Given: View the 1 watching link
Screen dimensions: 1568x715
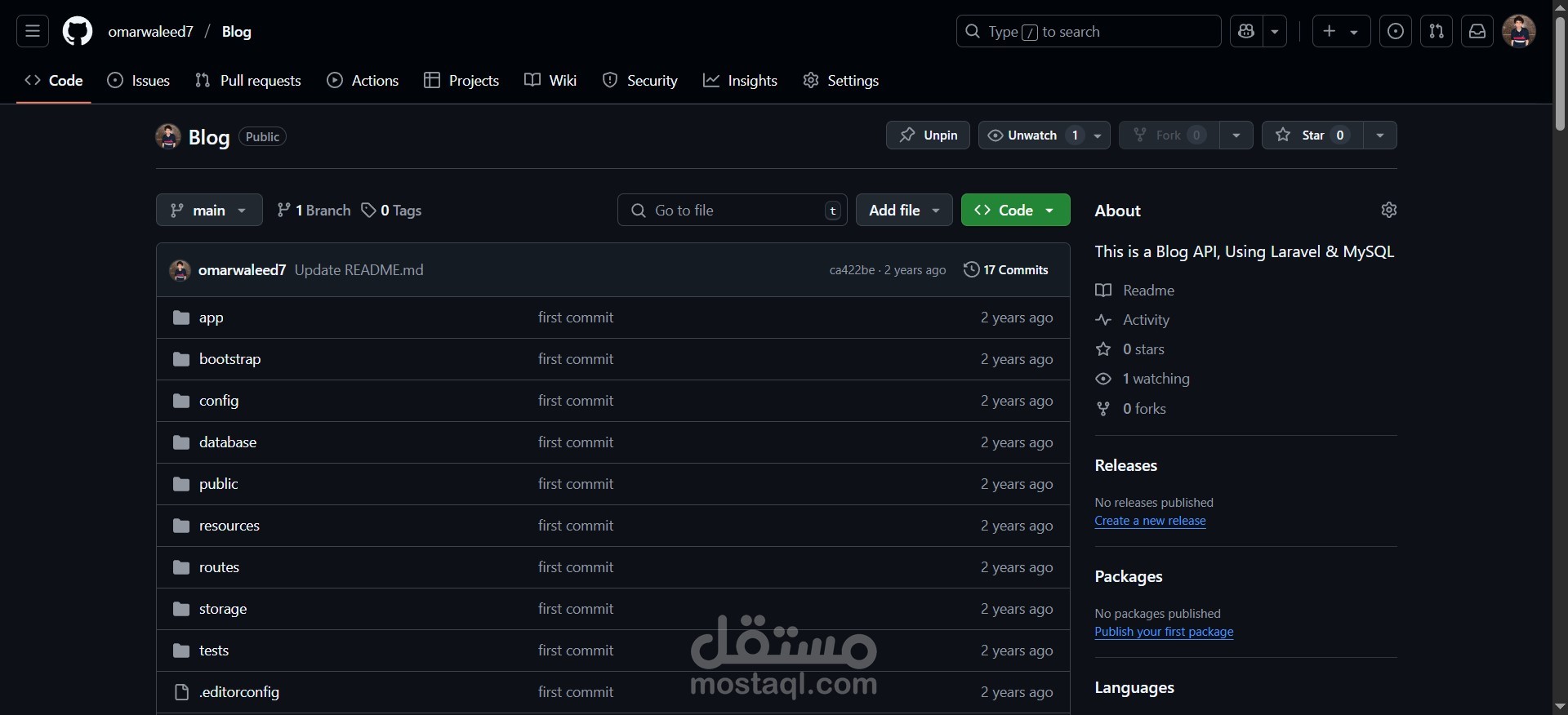Looking at the screenshot, I should tap(1143, 379).
